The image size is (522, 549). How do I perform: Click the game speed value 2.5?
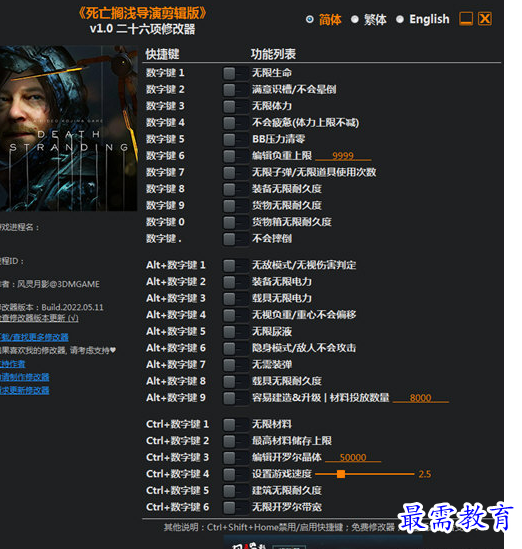pos(425,474)
